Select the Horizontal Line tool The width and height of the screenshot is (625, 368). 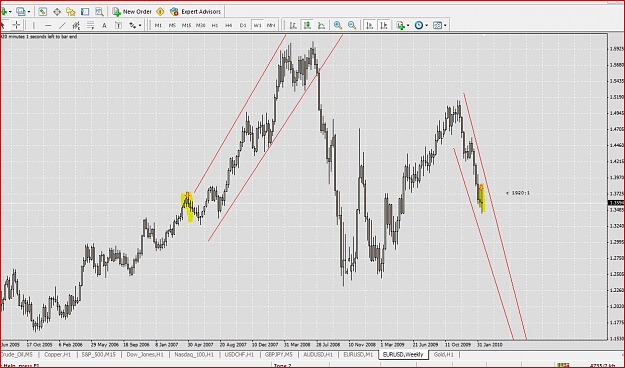[x=48, y=26]
